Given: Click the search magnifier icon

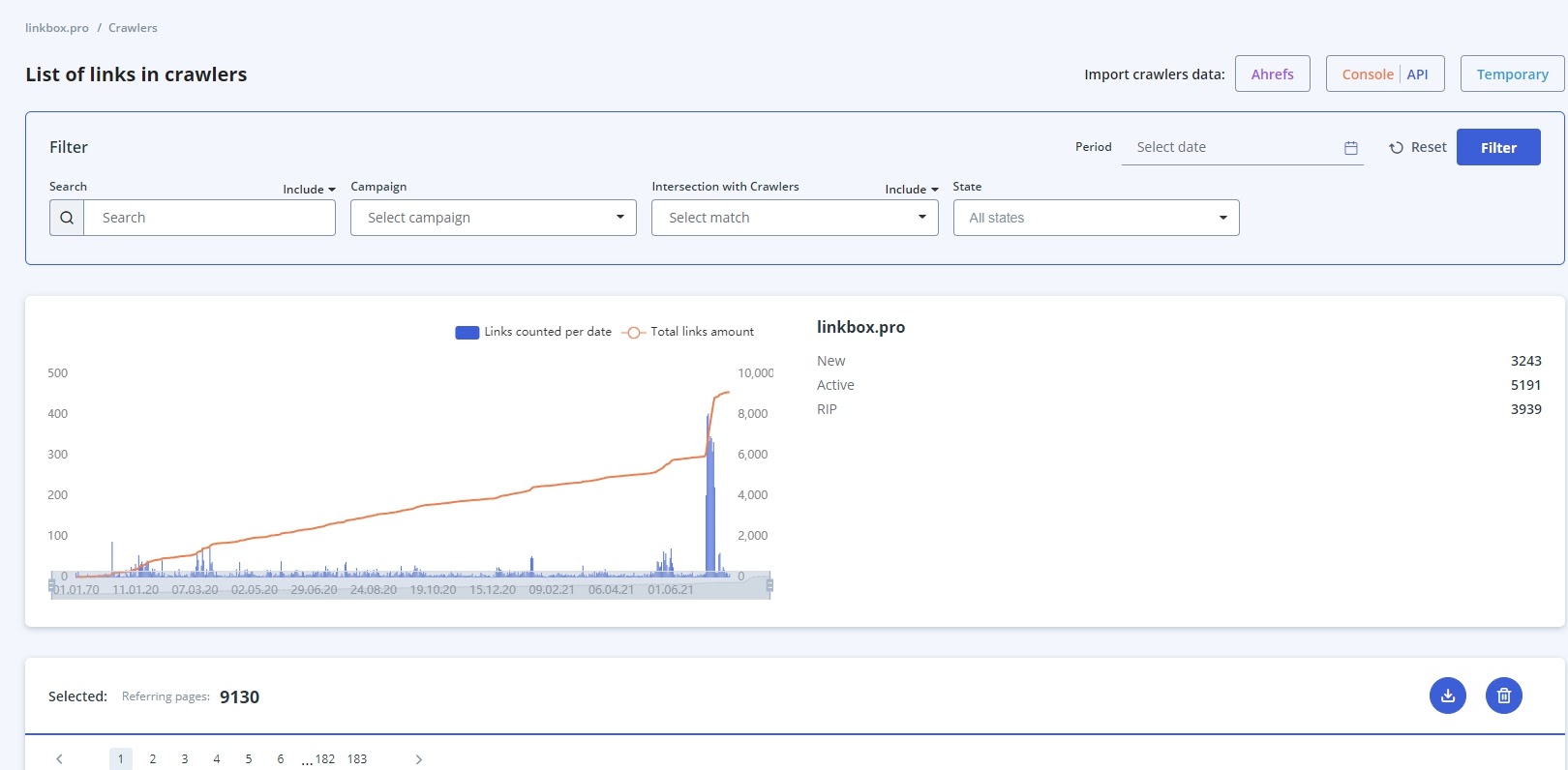Looking at the screenshot, I should [x=67, y=218].
